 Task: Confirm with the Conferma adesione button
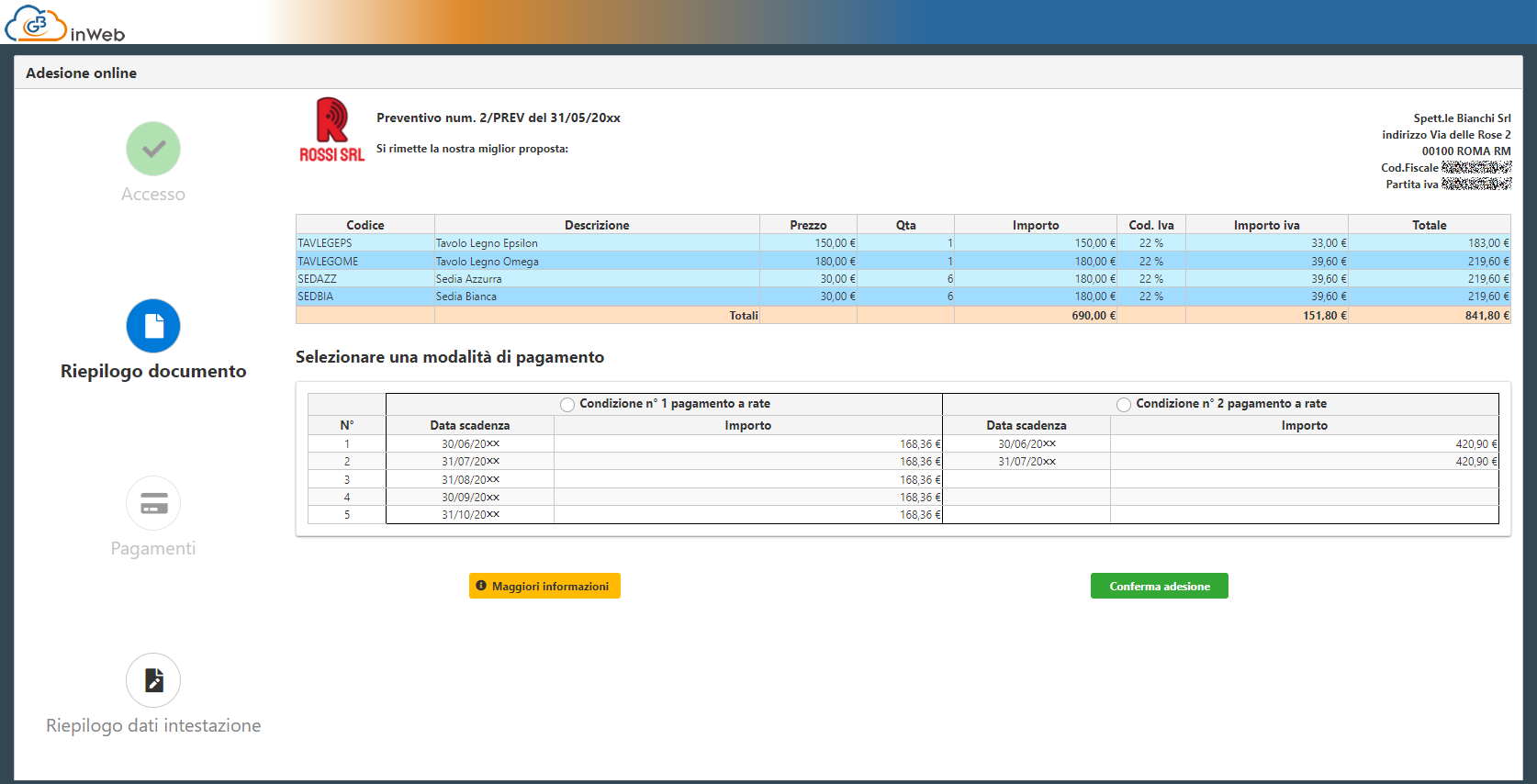coord(1160,586)
